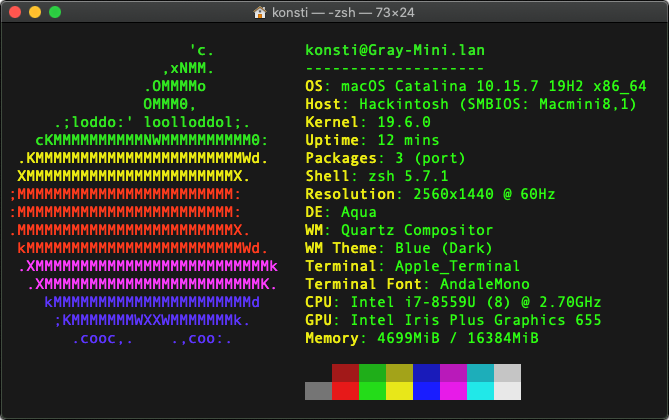Viewport: 669px width, 420px height.
Task: Click the bright yellow color block
Action: (x=399, y=391)
